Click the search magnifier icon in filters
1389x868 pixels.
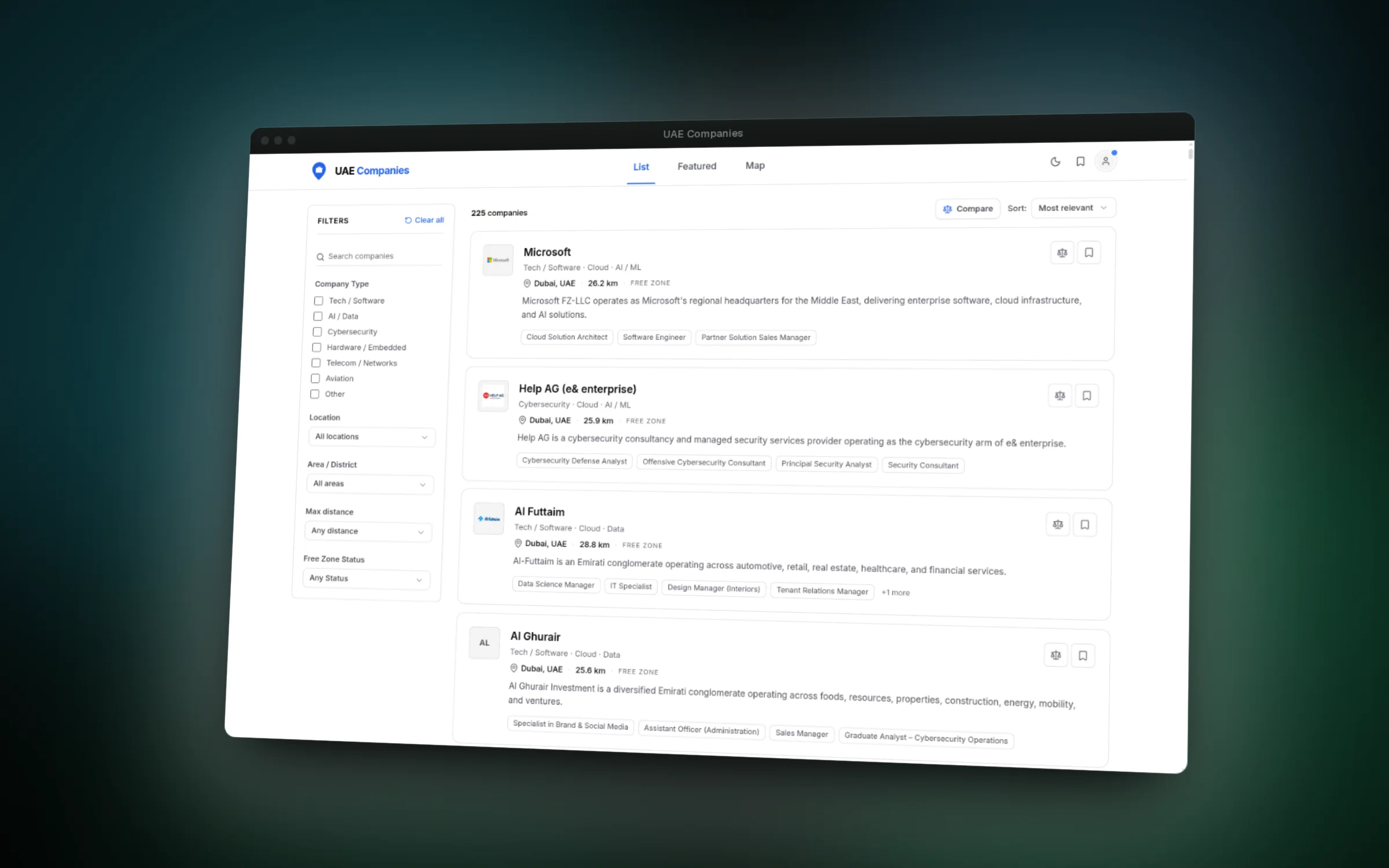pos(320,257)
